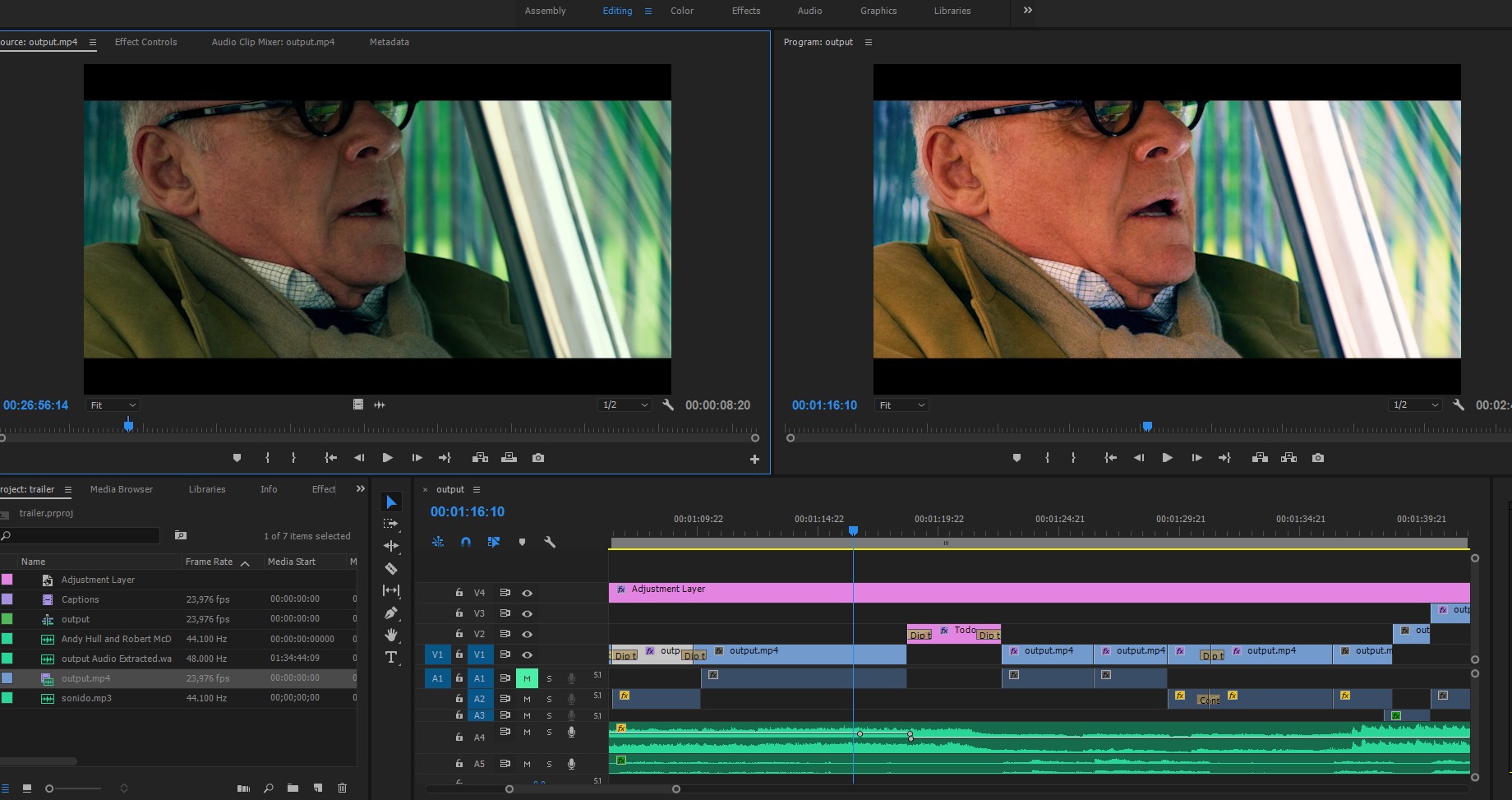Select Captions item in Project panel
This screenshot has width=1512, height=800.
(x=80, y=599)
